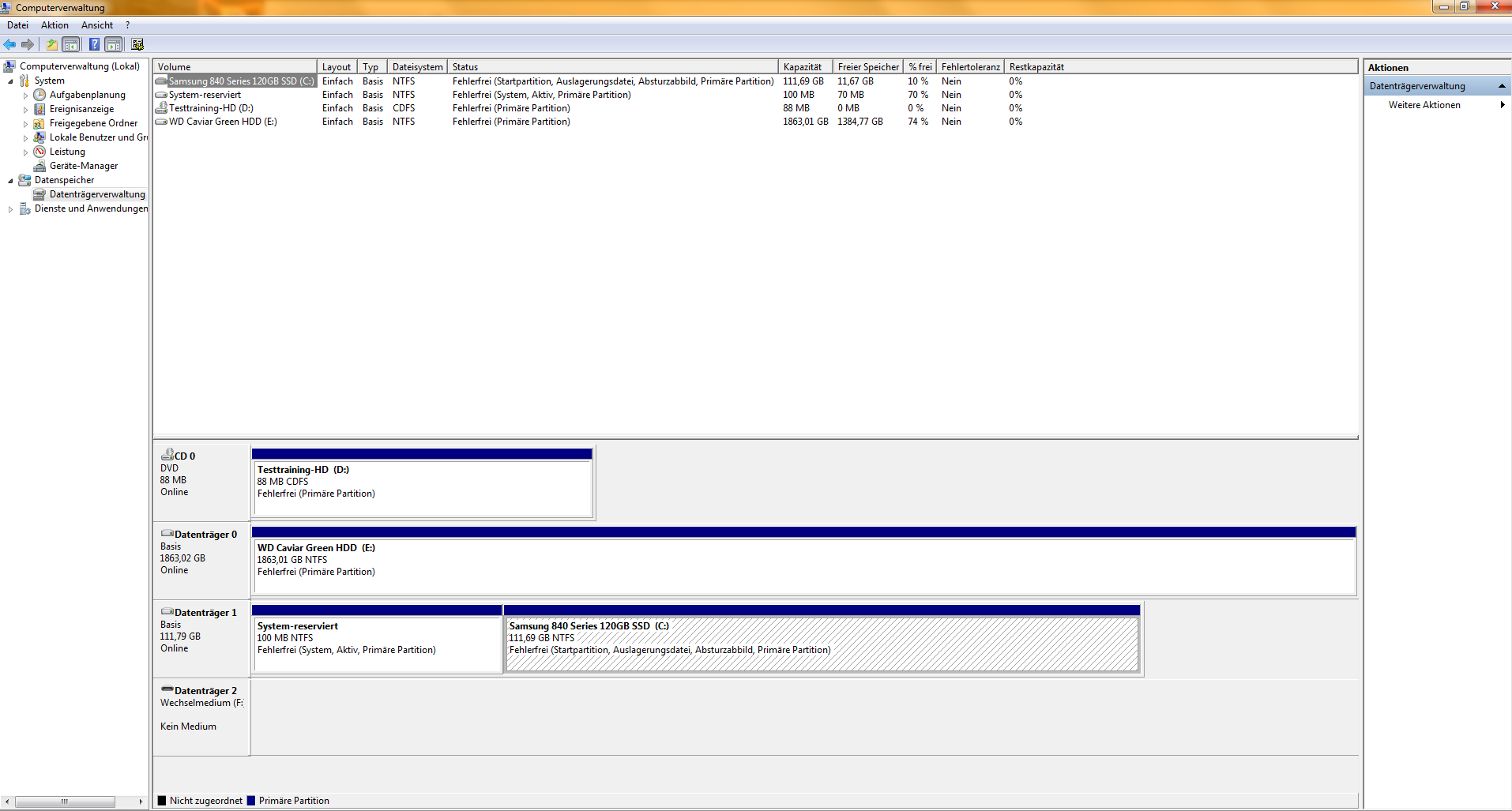This screenshot has height=811, width=1512.
Task: Click the Ereignisanzeige log icon
Action: (39, 109)
